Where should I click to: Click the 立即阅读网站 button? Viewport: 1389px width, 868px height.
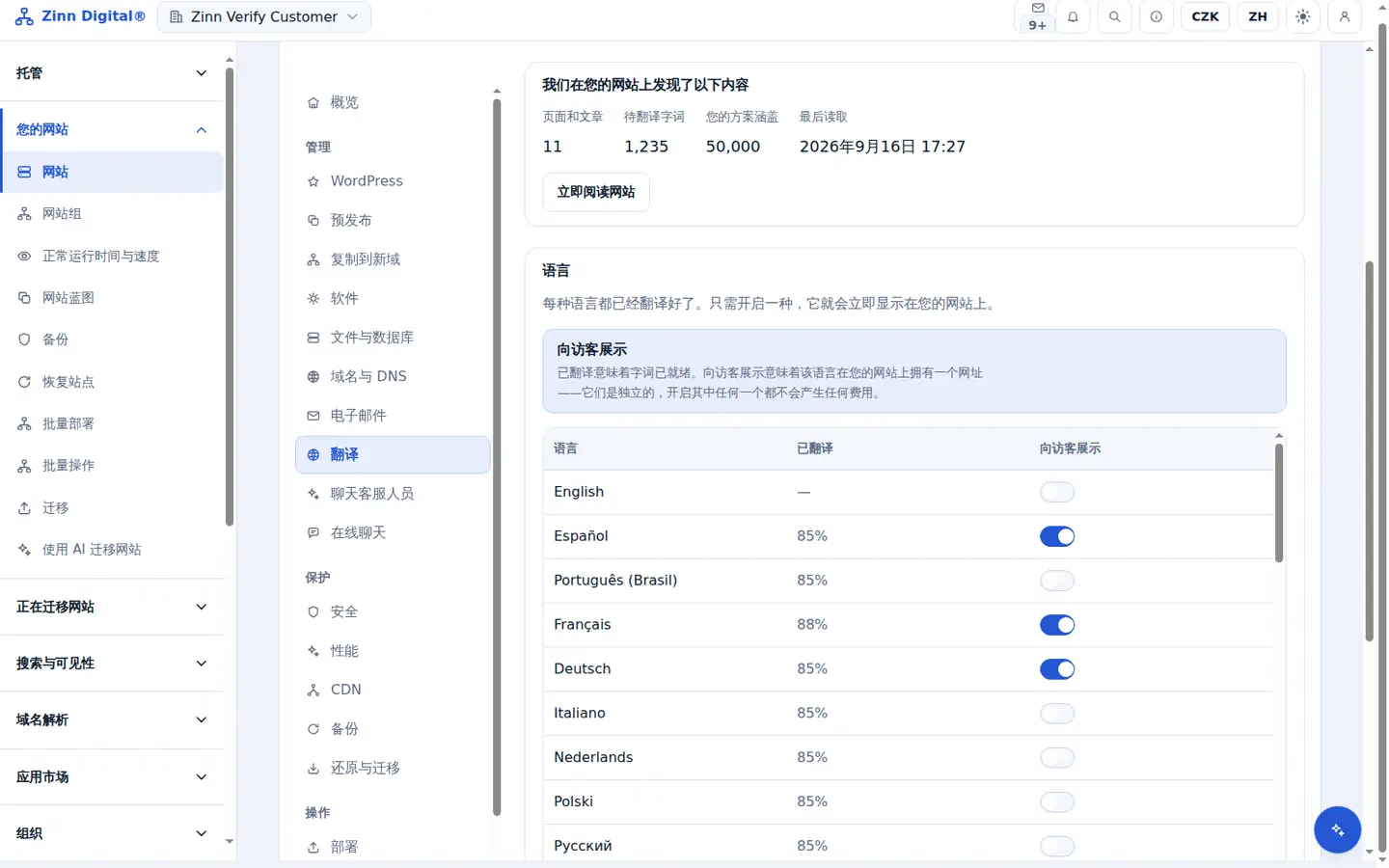tap(596, 192)
